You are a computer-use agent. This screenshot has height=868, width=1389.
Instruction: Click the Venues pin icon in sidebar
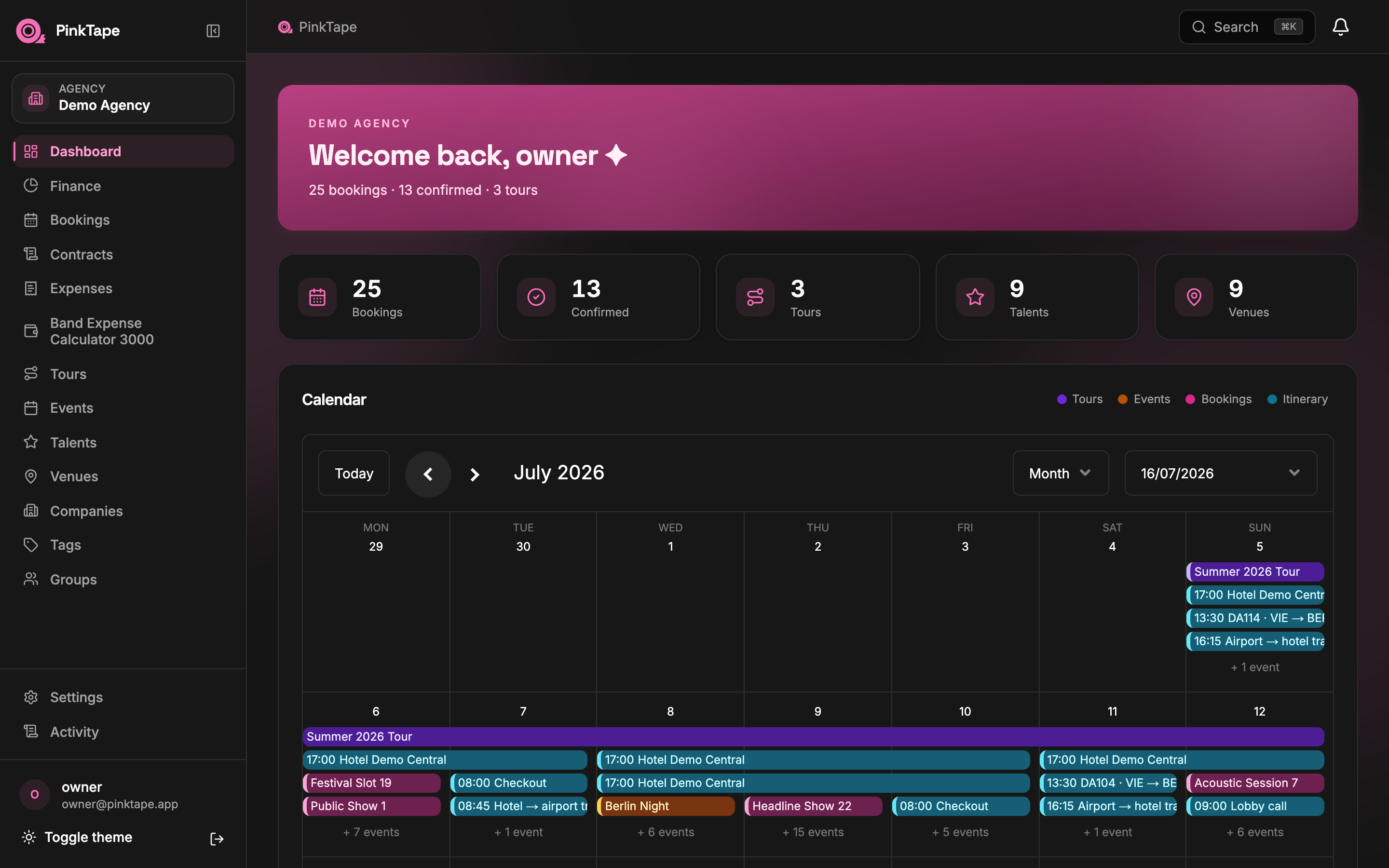(x=31, y=476)
